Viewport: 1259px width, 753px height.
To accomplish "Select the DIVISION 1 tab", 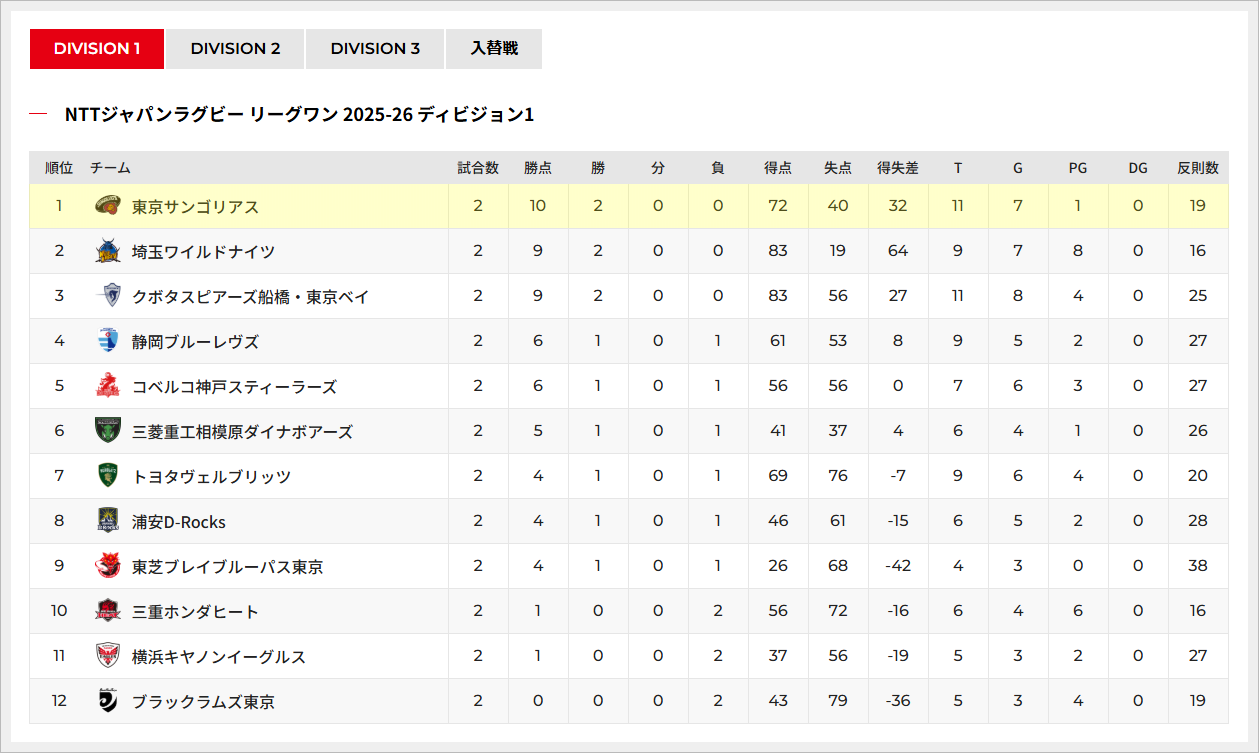I will click(97, 49).
